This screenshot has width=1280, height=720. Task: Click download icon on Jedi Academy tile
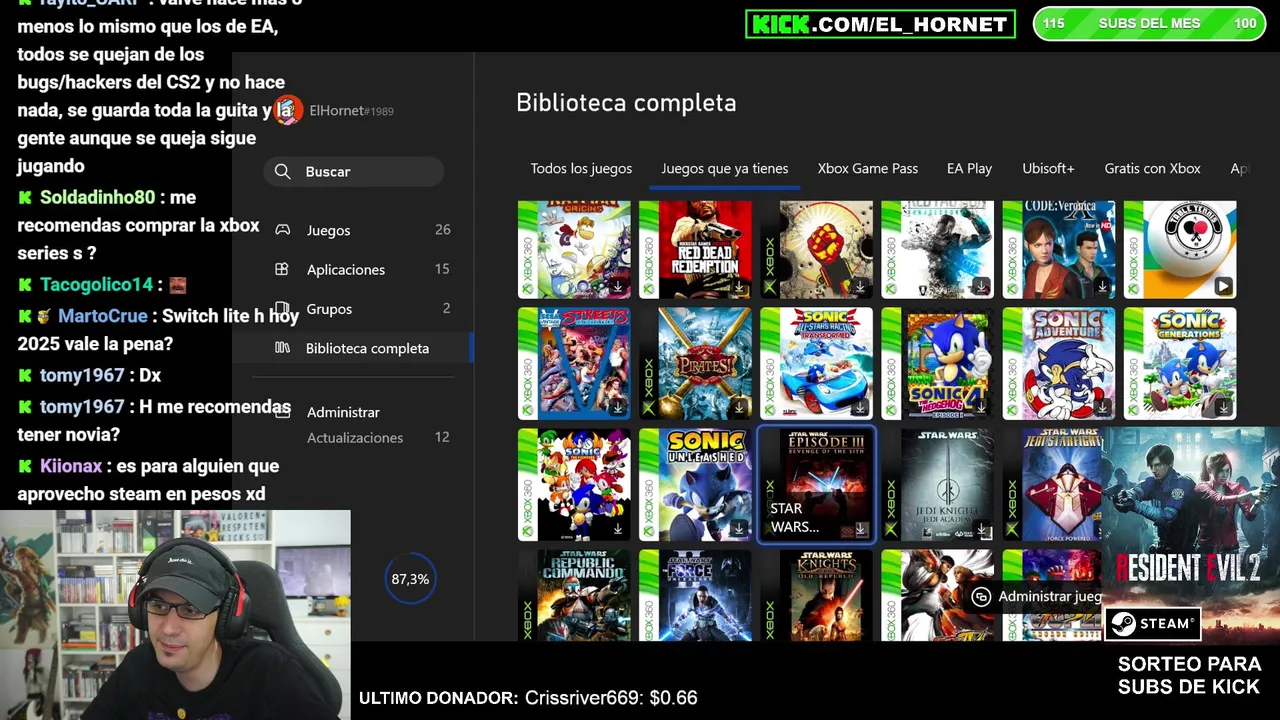click(981, 529)
